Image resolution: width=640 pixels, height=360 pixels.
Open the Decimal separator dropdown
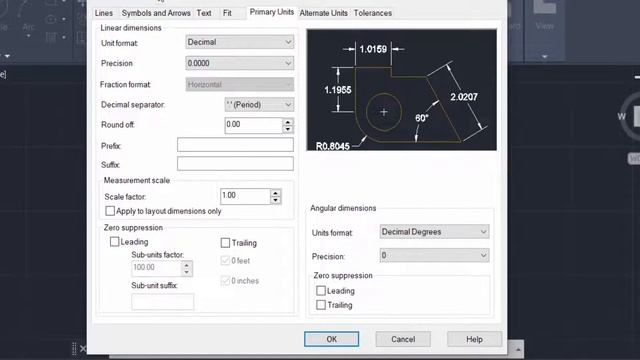click(x=259, y=104)
